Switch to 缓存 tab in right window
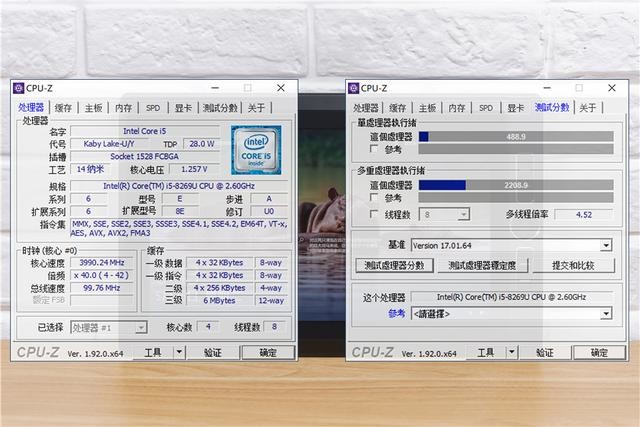Viewport: 640px width, 427px height. [x=397, y=108]
